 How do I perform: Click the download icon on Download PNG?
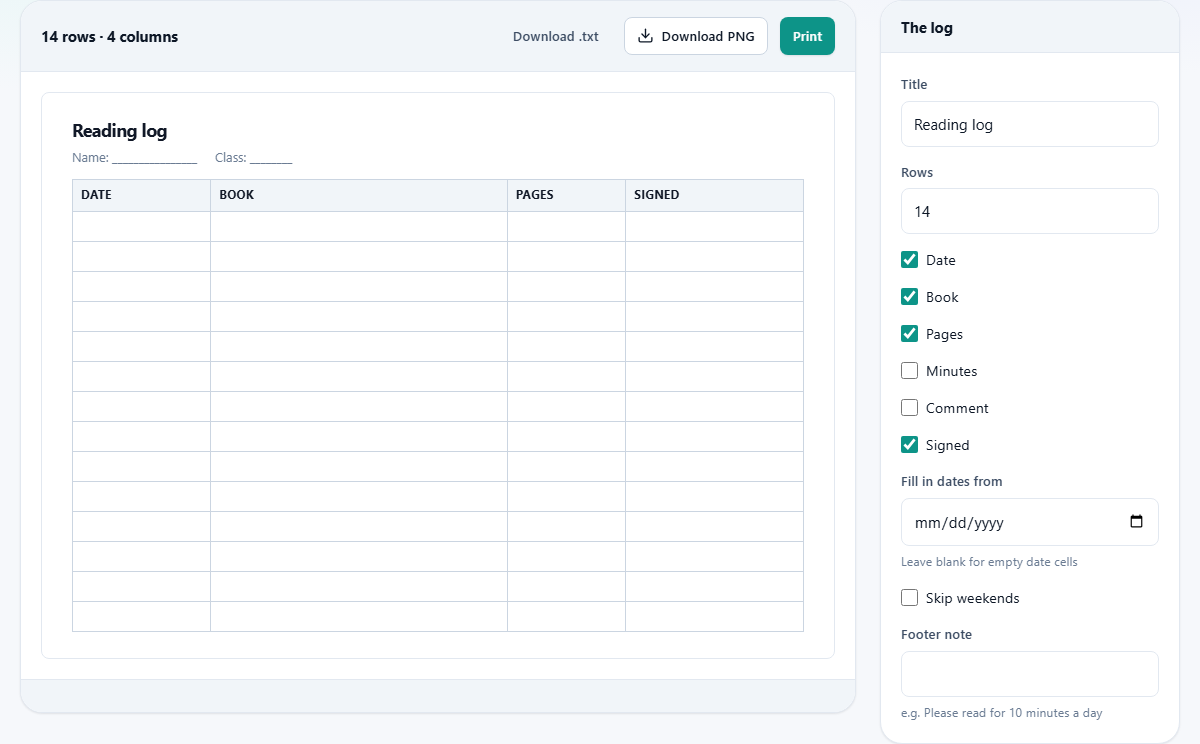point(646,36)
